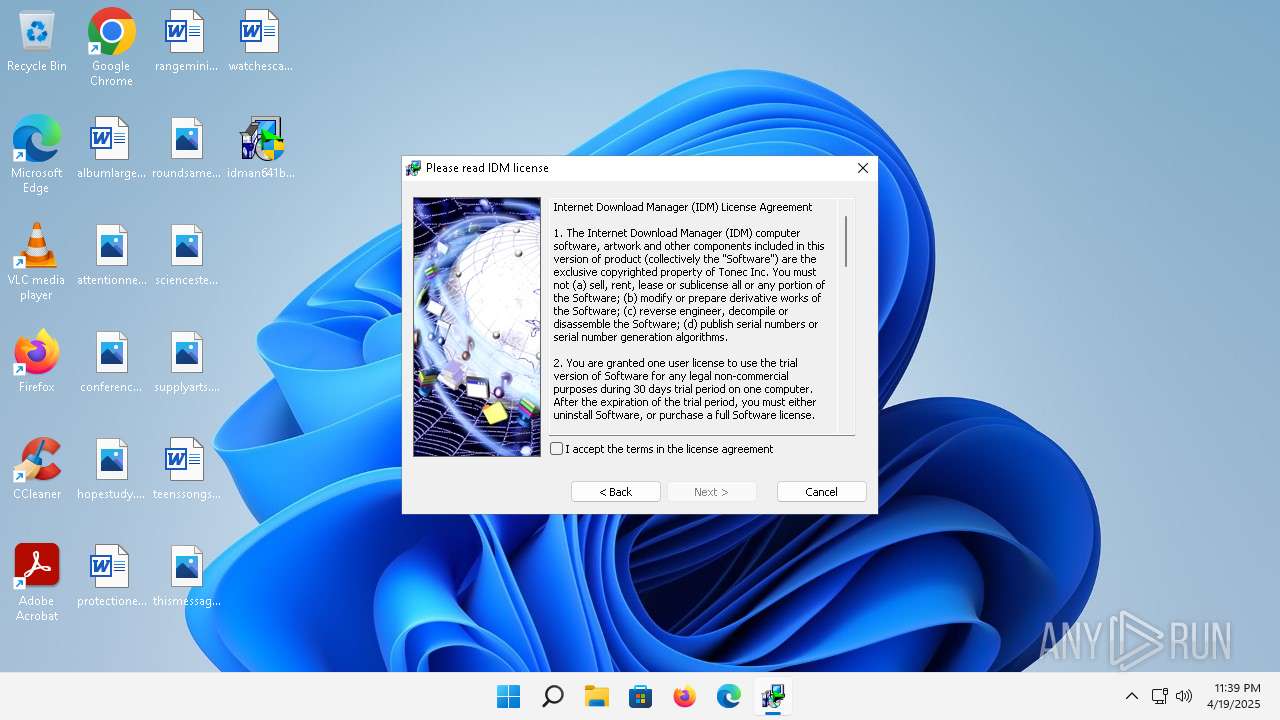Select the rangemini Word document icon
The height and width of the screenshot is (720, 1280).
[186, 42]
